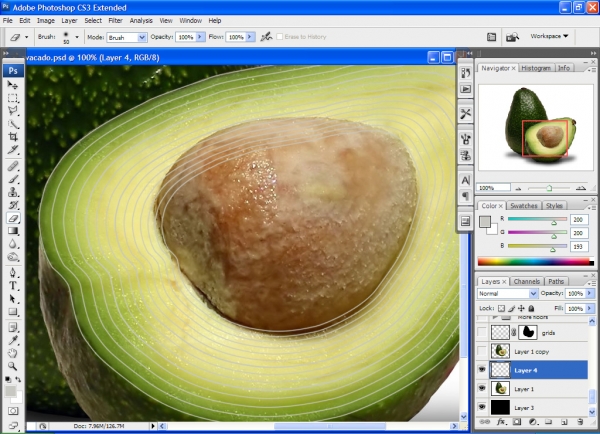
Task: Open the Layers panel Opacity arrow
Action: coord(590,294)
